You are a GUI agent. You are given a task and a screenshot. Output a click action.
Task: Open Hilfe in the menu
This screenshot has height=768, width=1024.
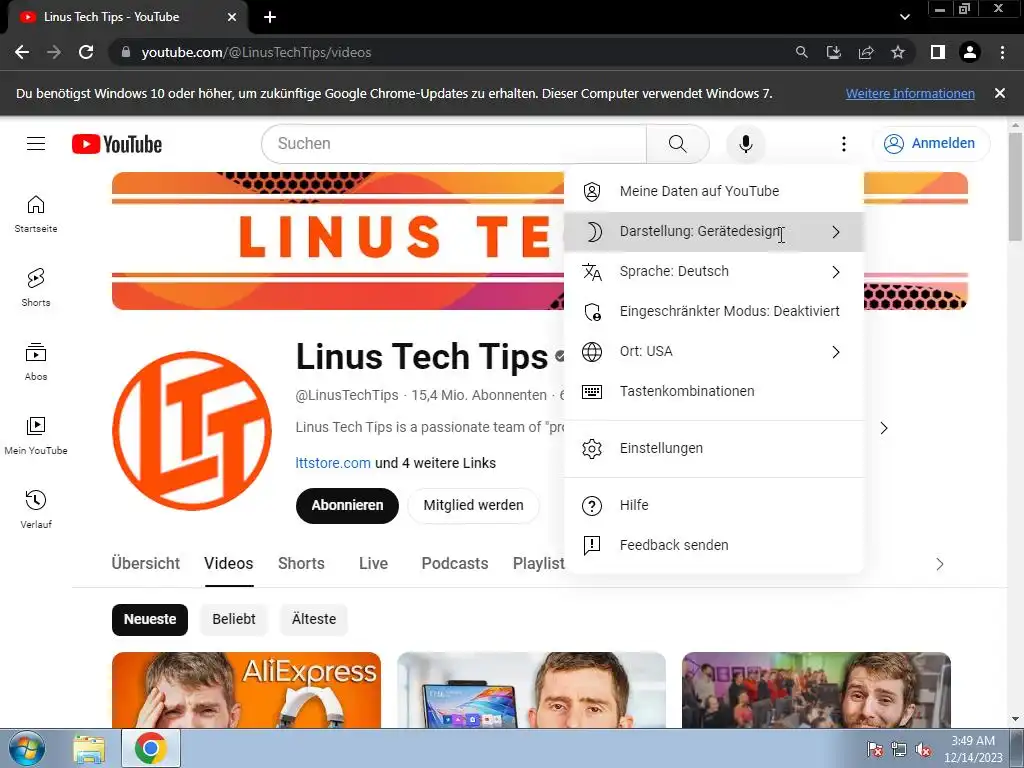coord(714,505)
